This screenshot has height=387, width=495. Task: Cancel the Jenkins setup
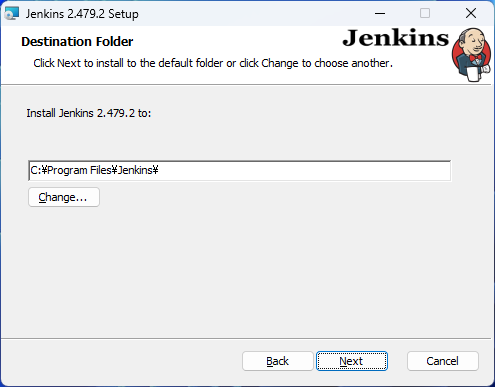pos(443,361)
